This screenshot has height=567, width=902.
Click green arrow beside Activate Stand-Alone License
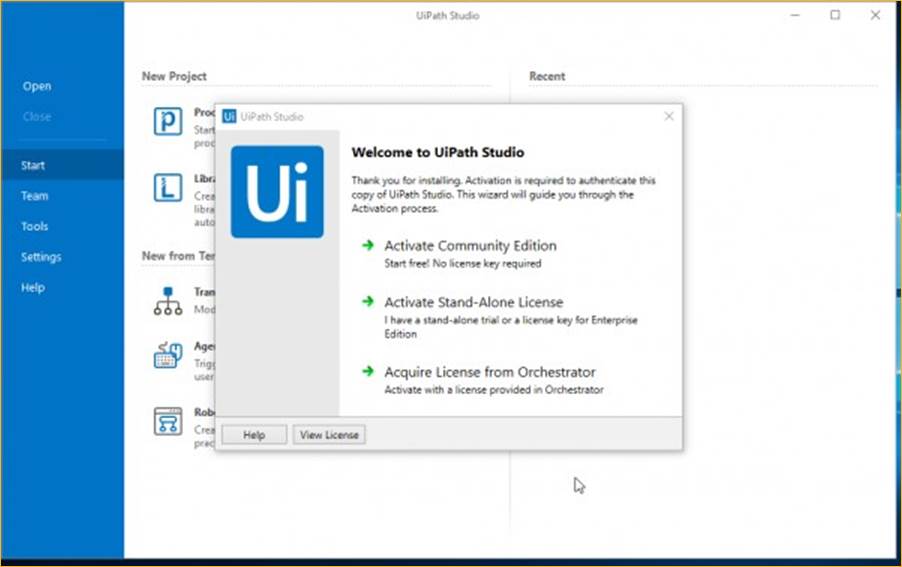click(x=368, y=301)
